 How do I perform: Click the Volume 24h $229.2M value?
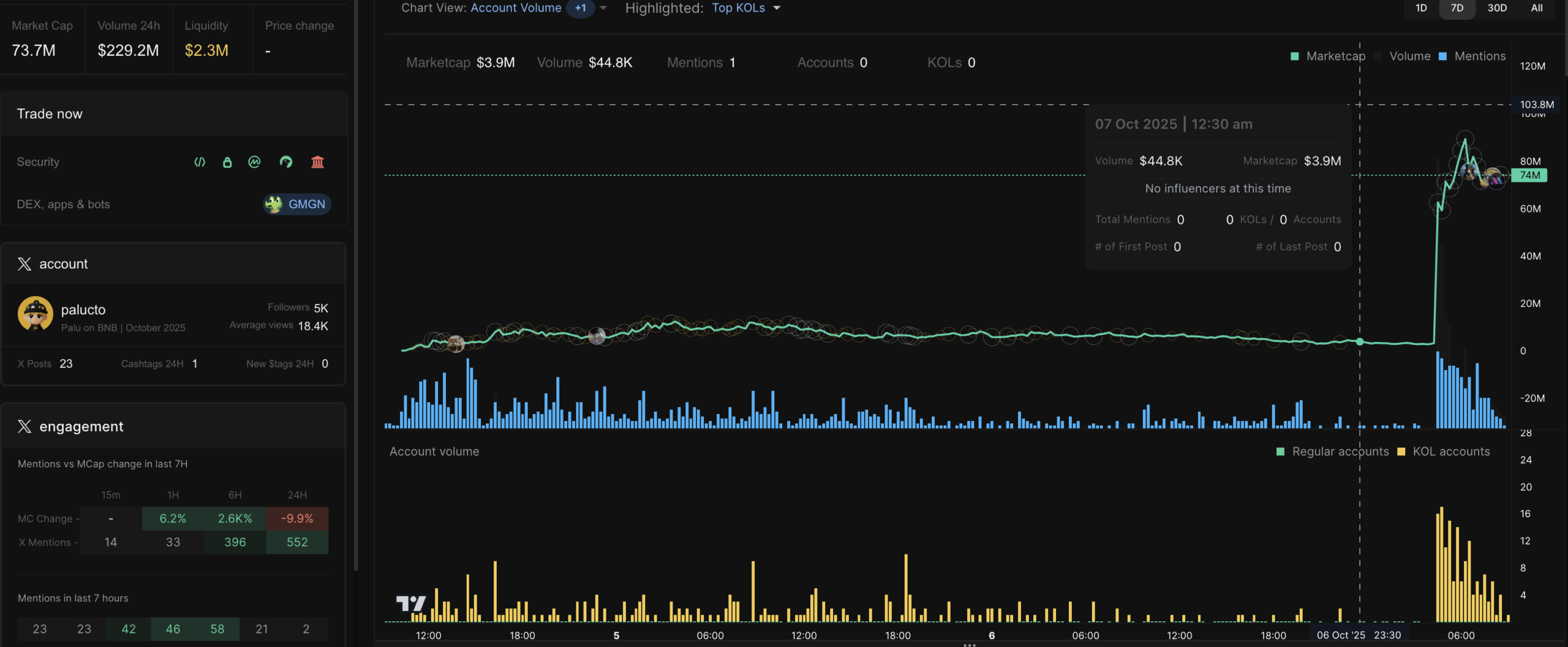click(x=128, y=50)
